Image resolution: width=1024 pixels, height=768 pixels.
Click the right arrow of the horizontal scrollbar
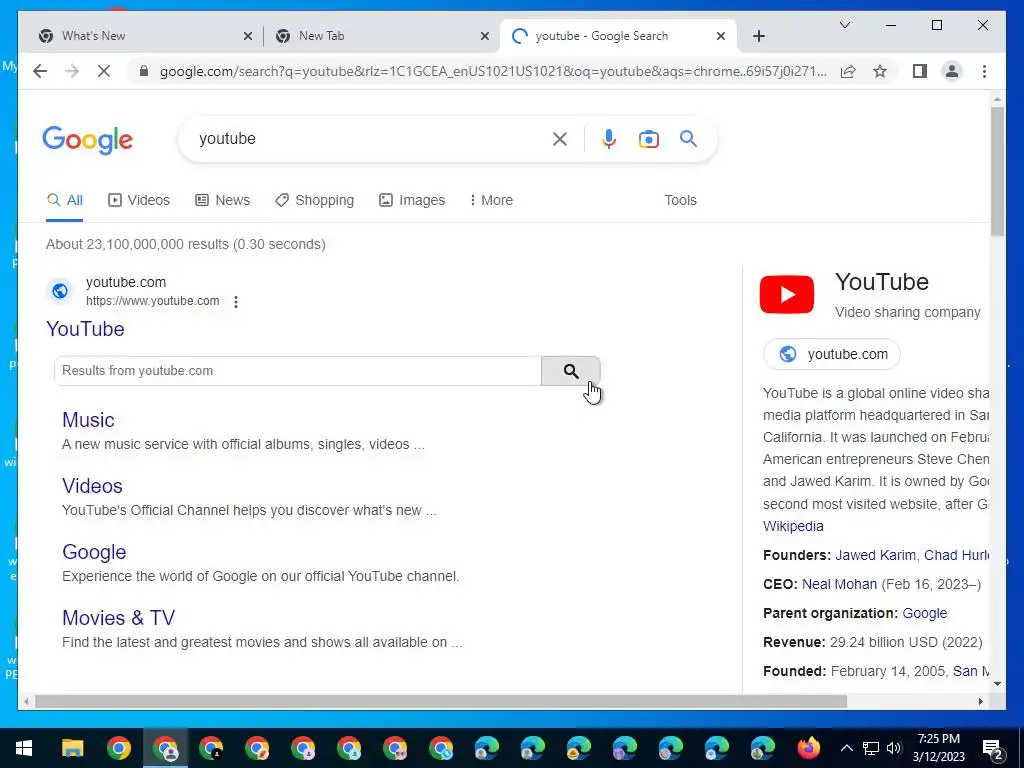tap(980, 701)
